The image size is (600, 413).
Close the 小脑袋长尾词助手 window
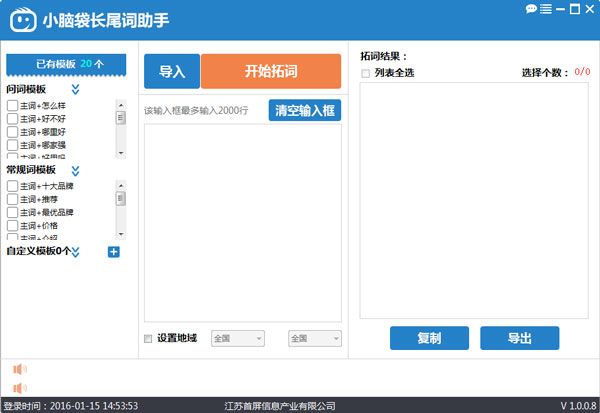tap(590, 9)
